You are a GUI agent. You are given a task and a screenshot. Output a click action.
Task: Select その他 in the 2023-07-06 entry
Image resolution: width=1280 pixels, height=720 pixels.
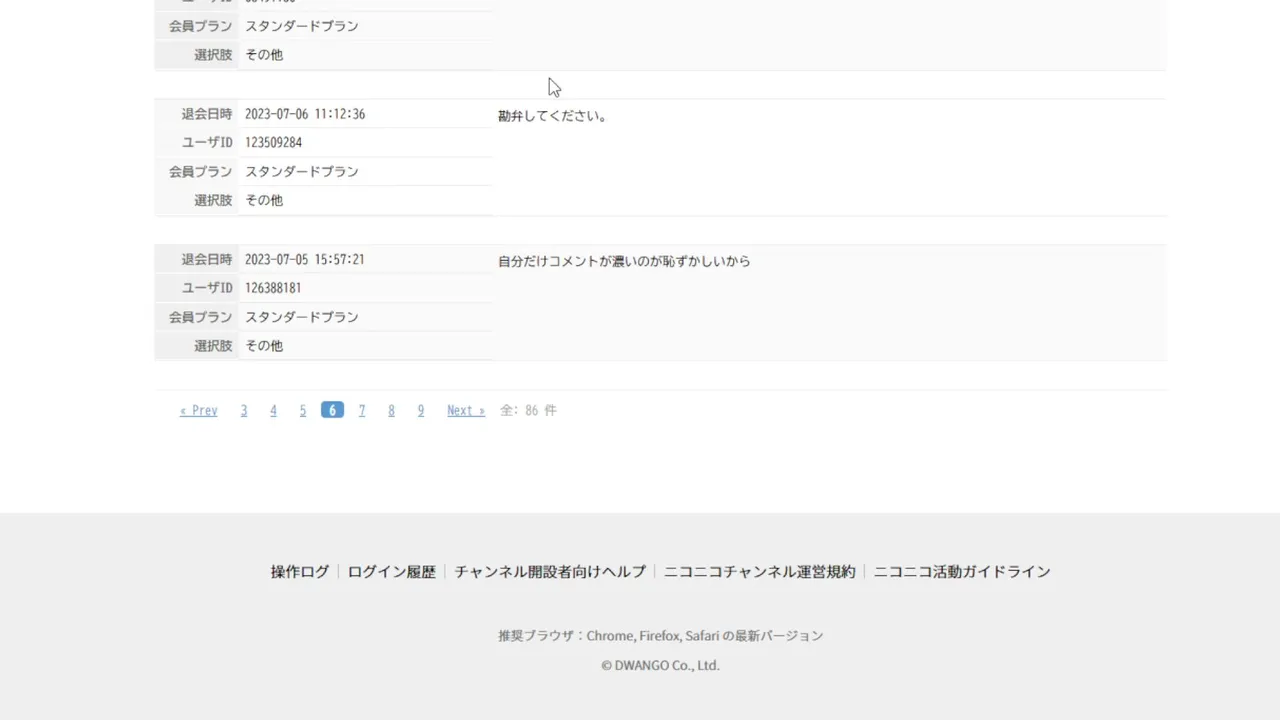264,200
